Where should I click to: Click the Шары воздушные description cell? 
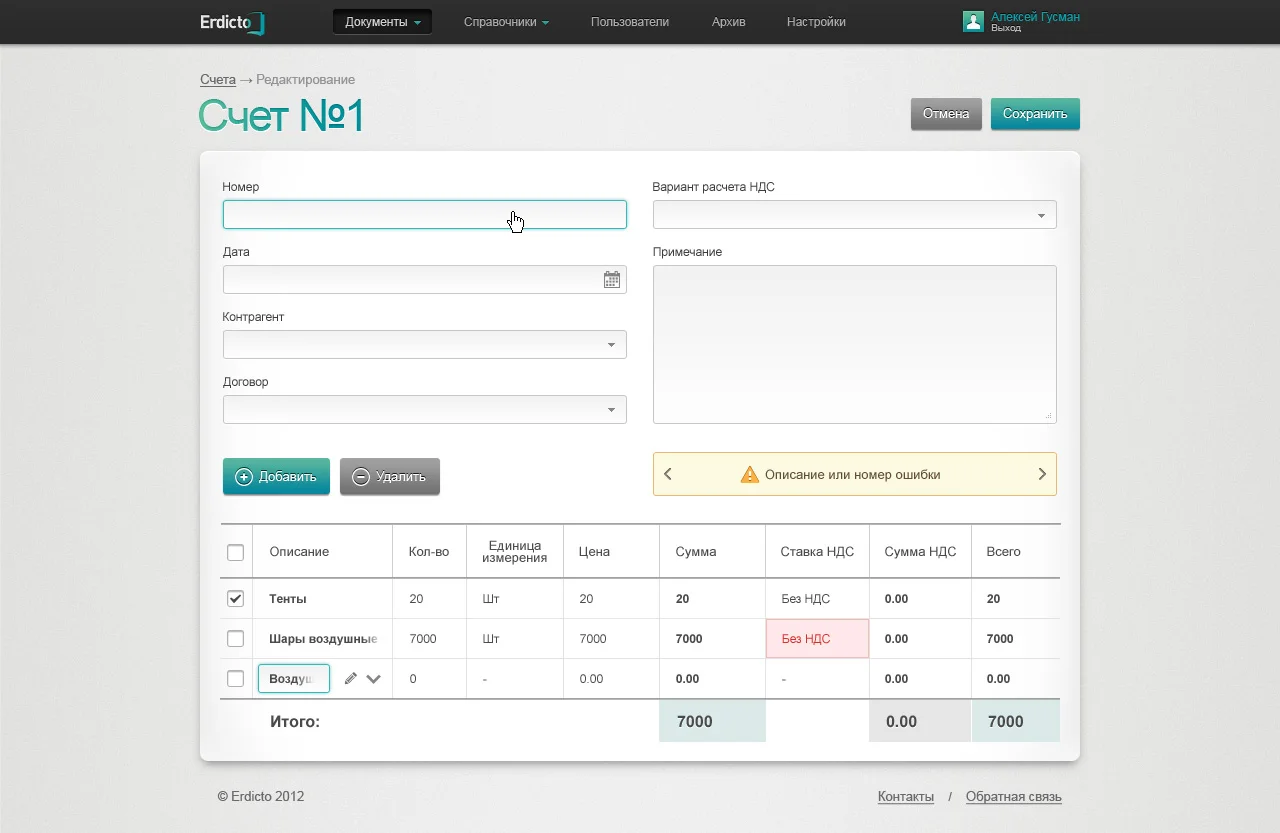tap(322, 639)
